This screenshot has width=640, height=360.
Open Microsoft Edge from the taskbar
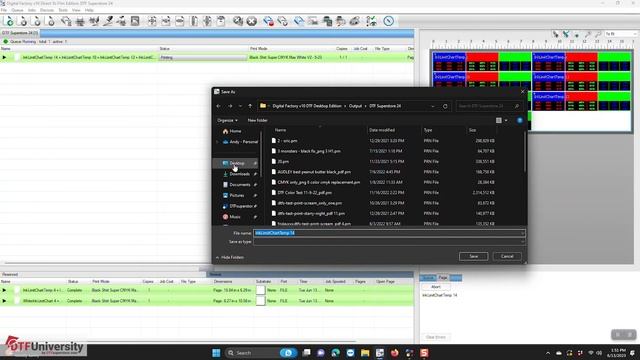[336, 353]
